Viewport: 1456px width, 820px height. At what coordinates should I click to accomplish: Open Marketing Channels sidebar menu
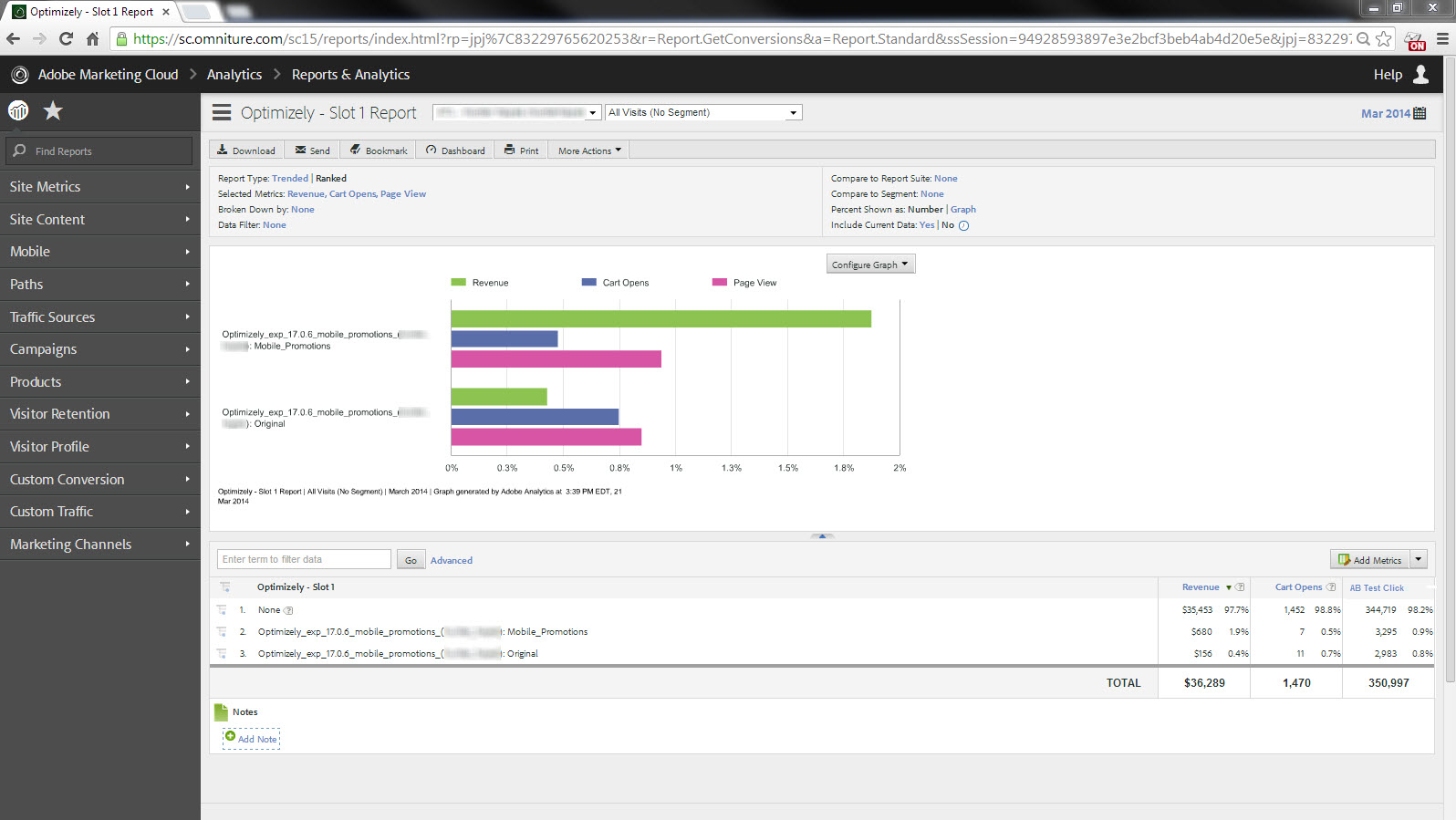coord(100,544)
